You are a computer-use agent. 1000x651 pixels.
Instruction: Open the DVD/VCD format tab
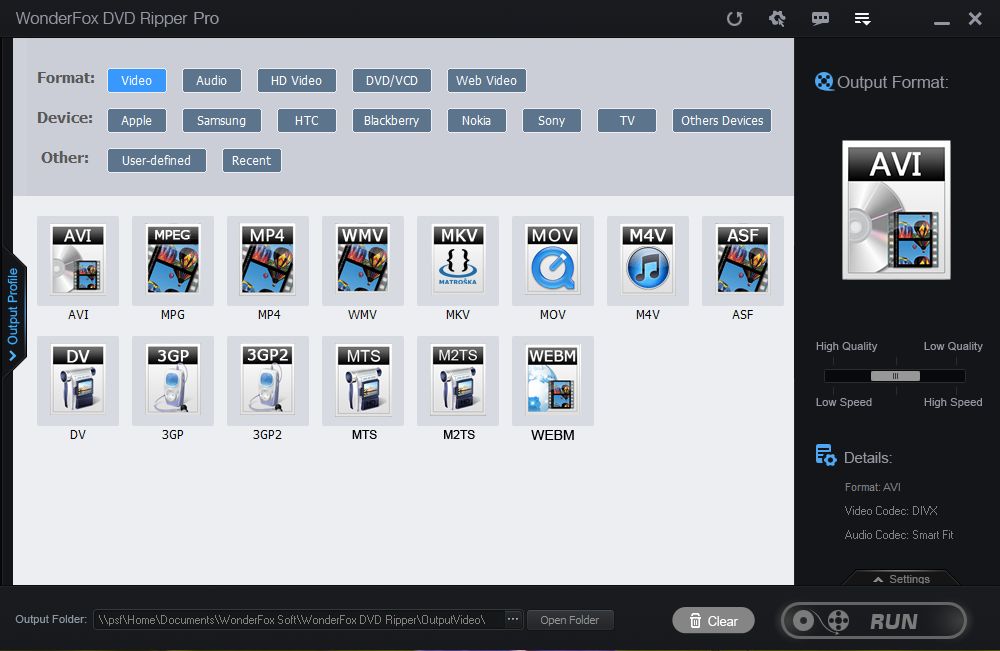point(392,80)
